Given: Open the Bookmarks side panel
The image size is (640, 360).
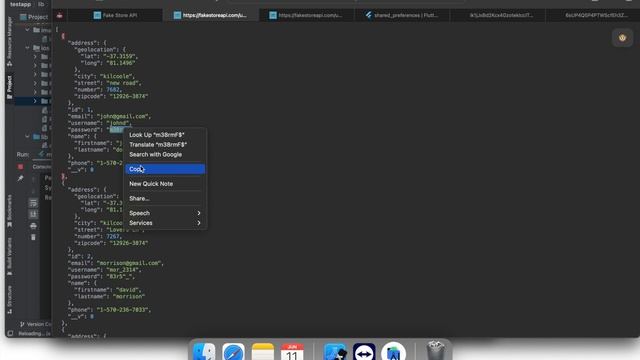Looking at the screenshot, I should click(9, 211).
